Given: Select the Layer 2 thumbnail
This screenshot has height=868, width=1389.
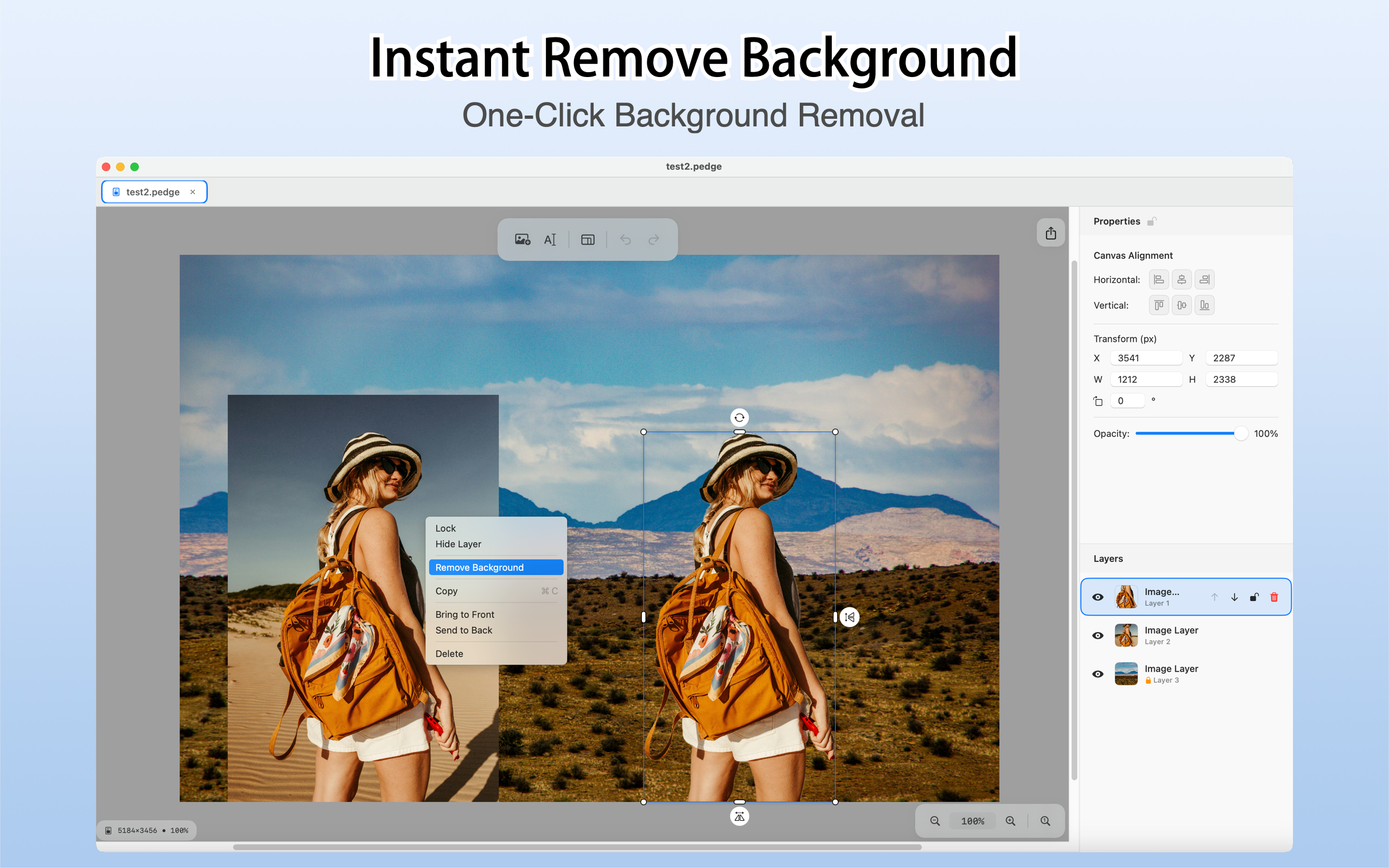Looking at the screenshot, I should coord(1125,635).
